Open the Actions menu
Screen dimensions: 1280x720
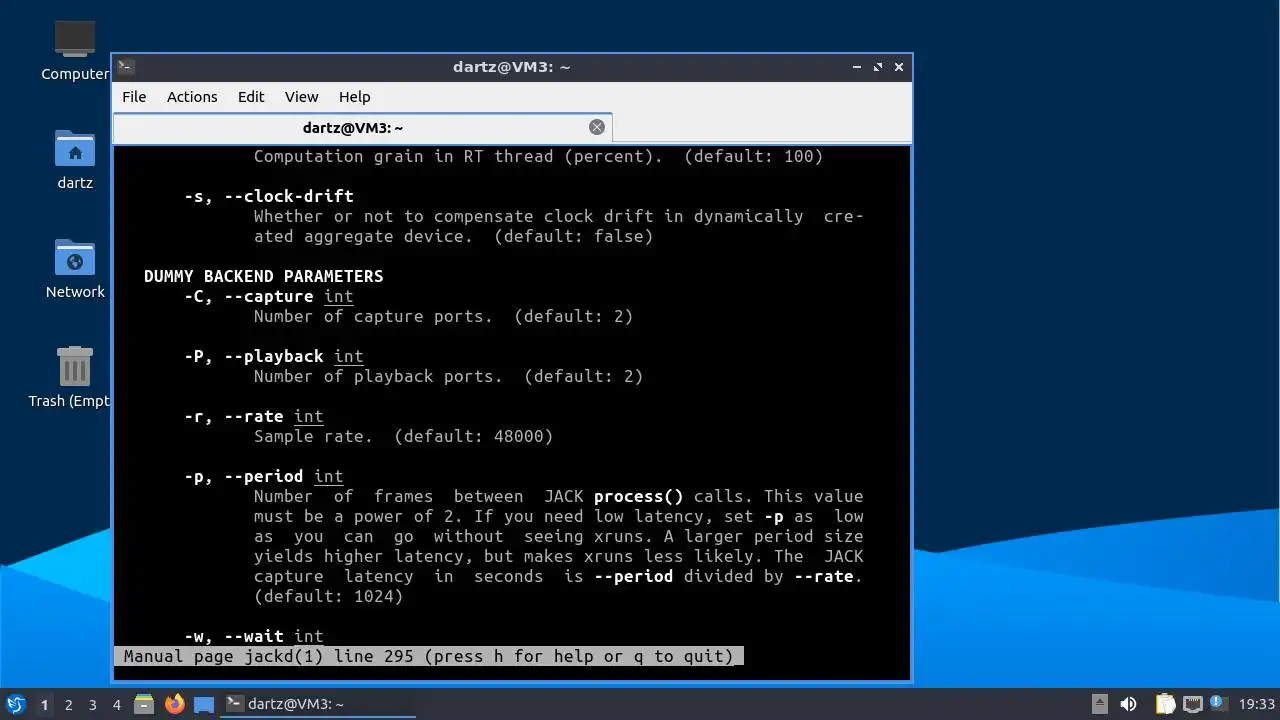192,97
